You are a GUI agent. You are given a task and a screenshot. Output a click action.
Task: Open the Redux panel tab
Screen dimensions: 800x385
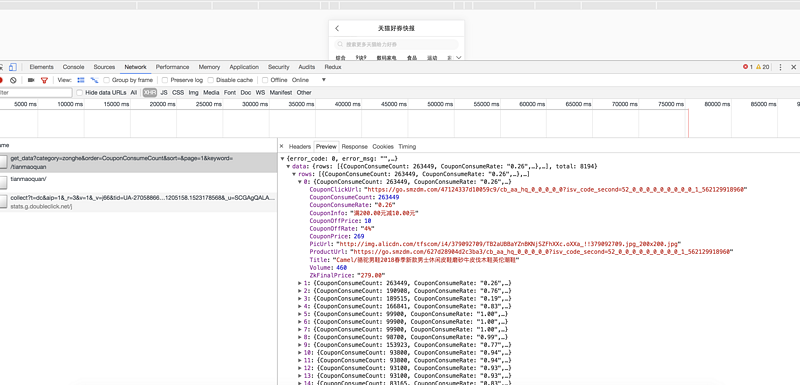coord(333,67)
